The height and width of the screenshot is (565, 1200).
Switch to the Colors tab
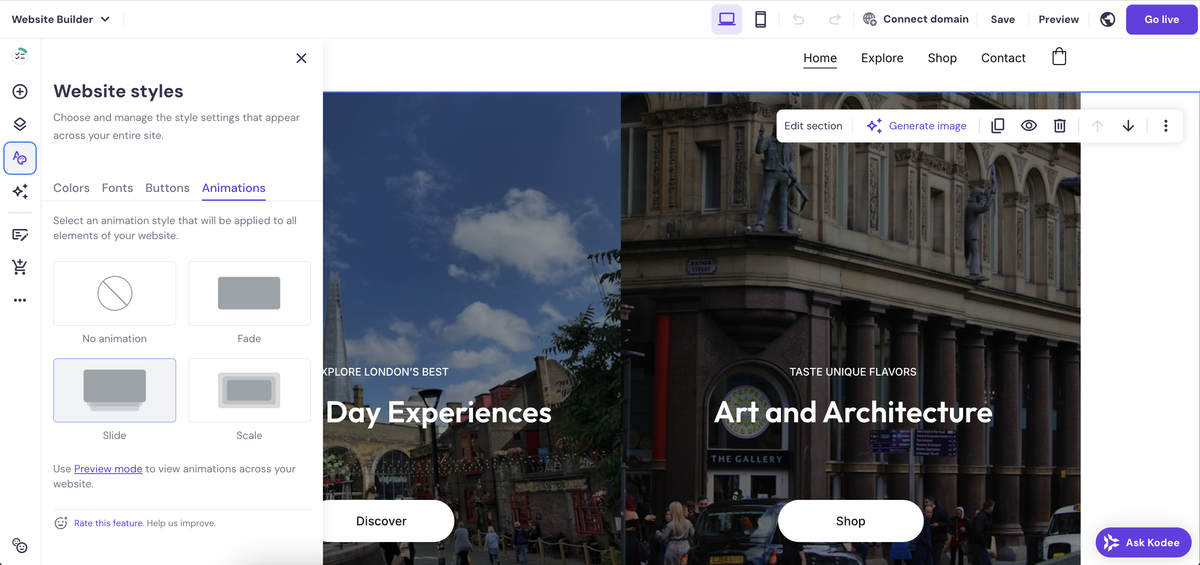click(x=71, y=188)
